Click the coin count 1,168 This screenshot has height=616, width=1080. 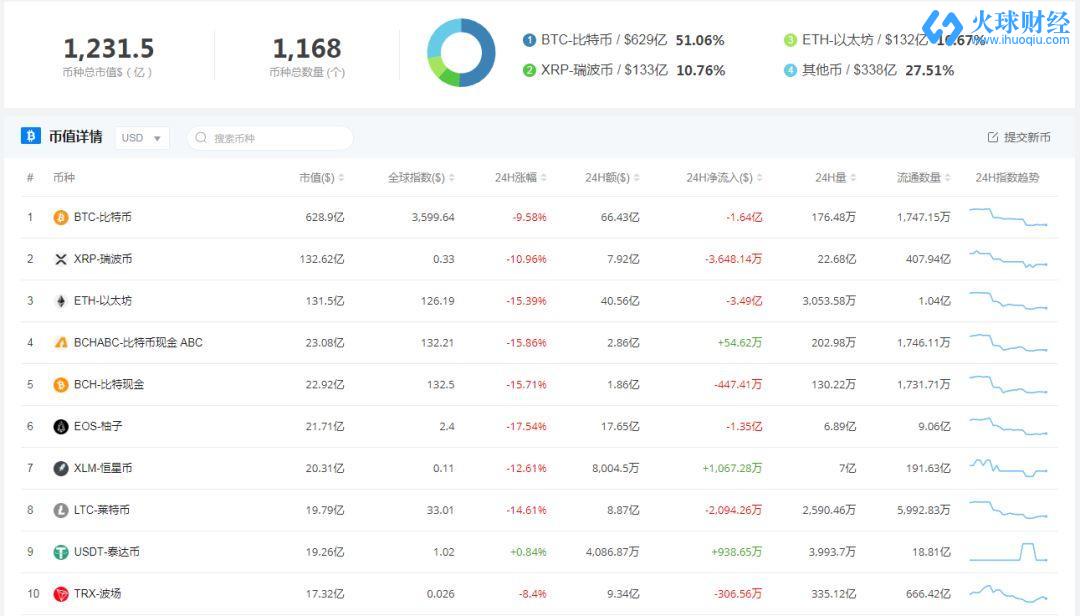(x=307, y=48)
